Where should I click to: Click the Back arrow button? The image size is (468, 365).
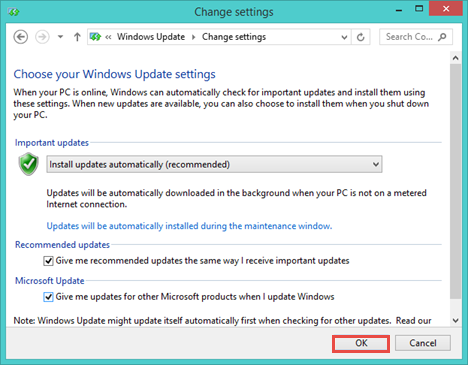(21, 37)
